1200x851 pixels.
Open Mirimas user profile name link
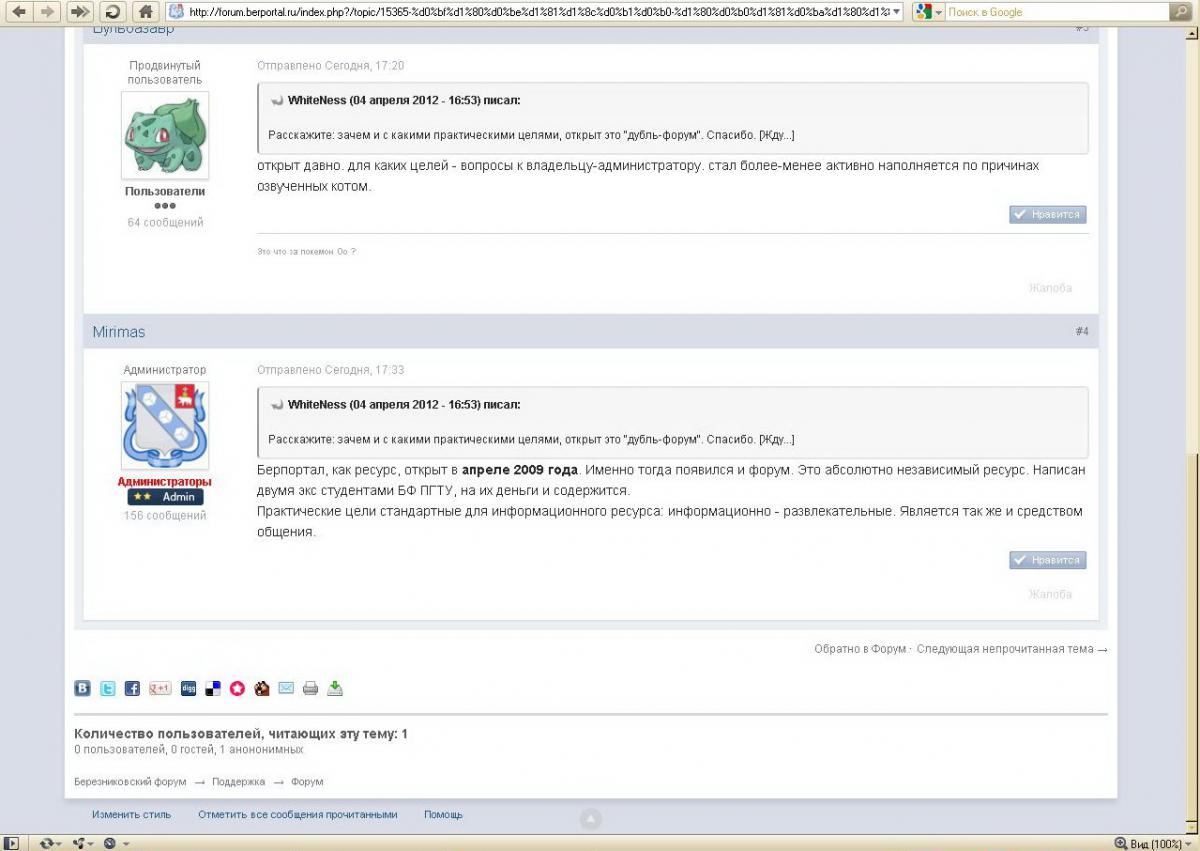[119, 332]
